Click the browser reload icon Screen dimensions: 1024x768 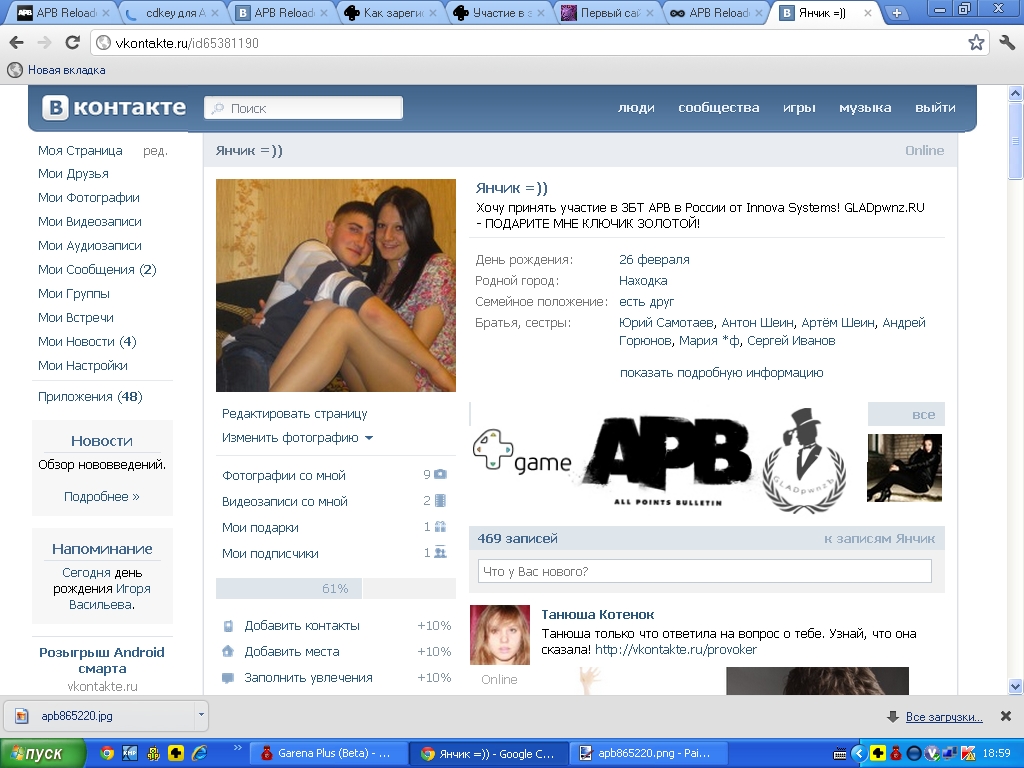coord(72,43)
